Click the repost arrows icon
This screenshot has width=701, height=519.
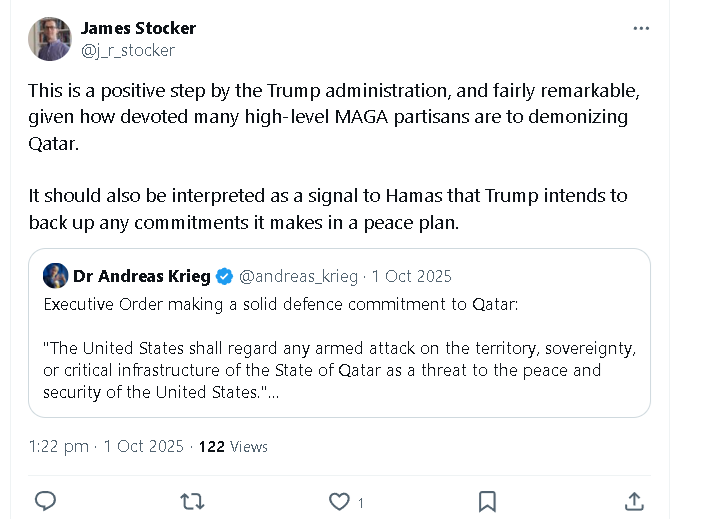[x=193, y=502]
